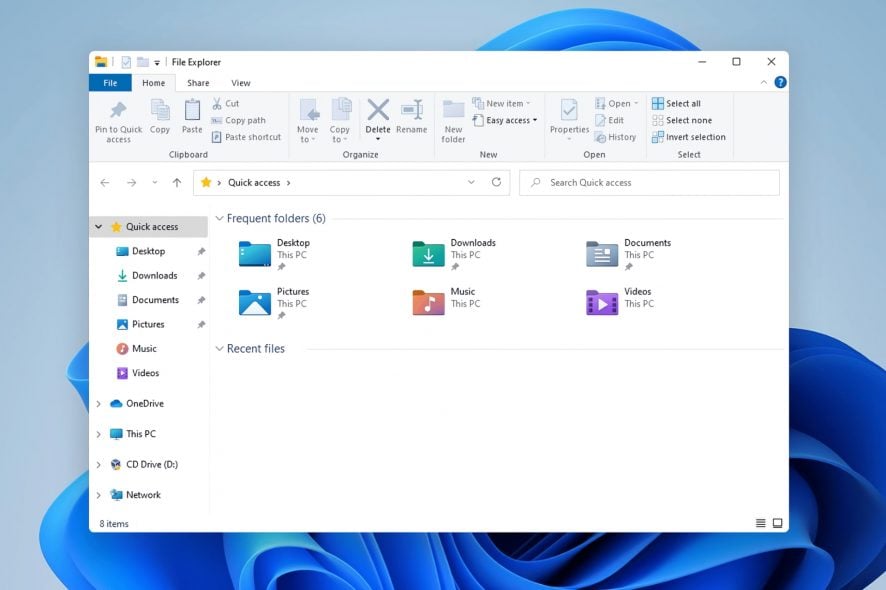Image resolution: width=886 pixels, height=590 pixels.
Task: Collapse the Frequent folders section
Action: [x=219, y=218]
